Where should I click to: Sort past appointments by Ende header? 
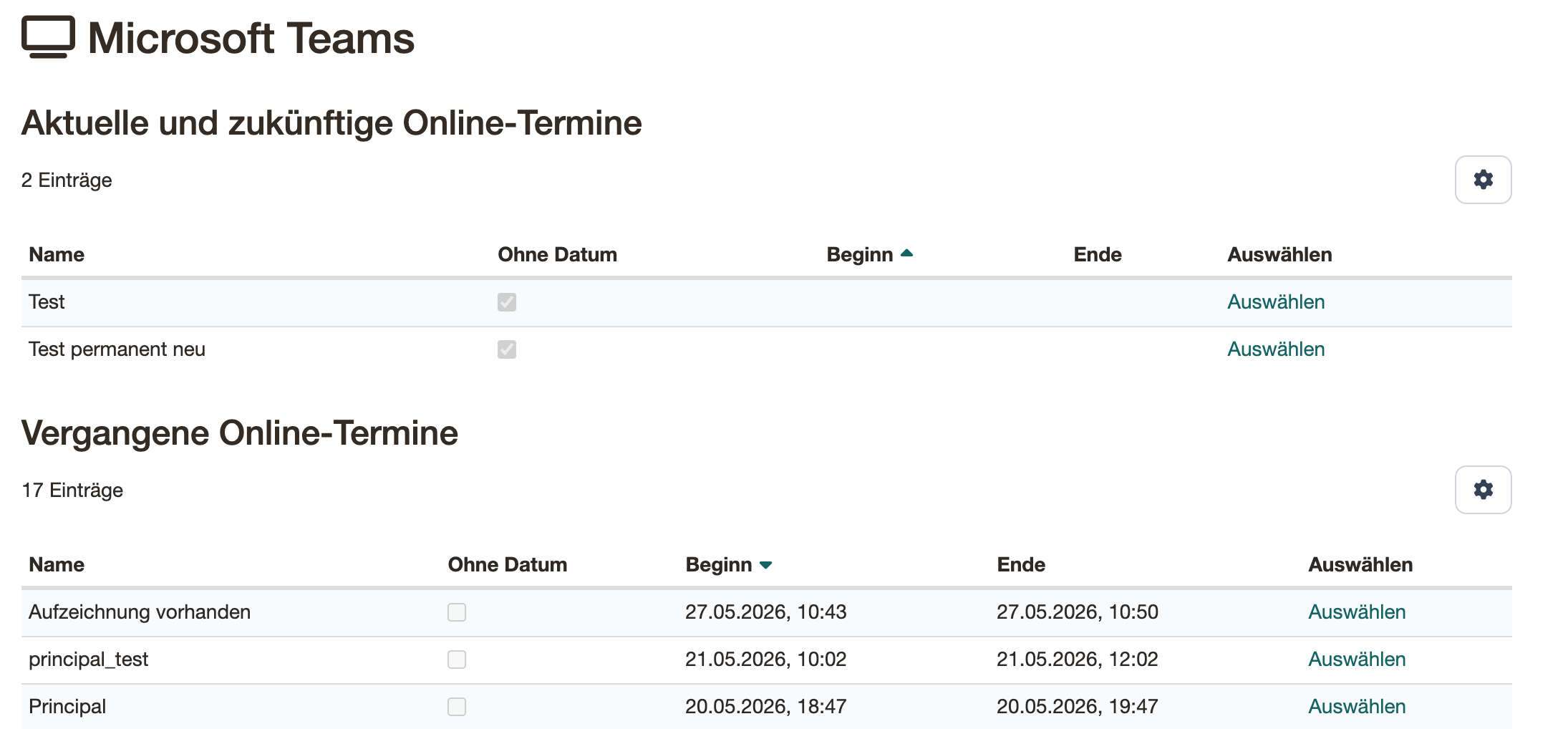(x=1021, y=565)
